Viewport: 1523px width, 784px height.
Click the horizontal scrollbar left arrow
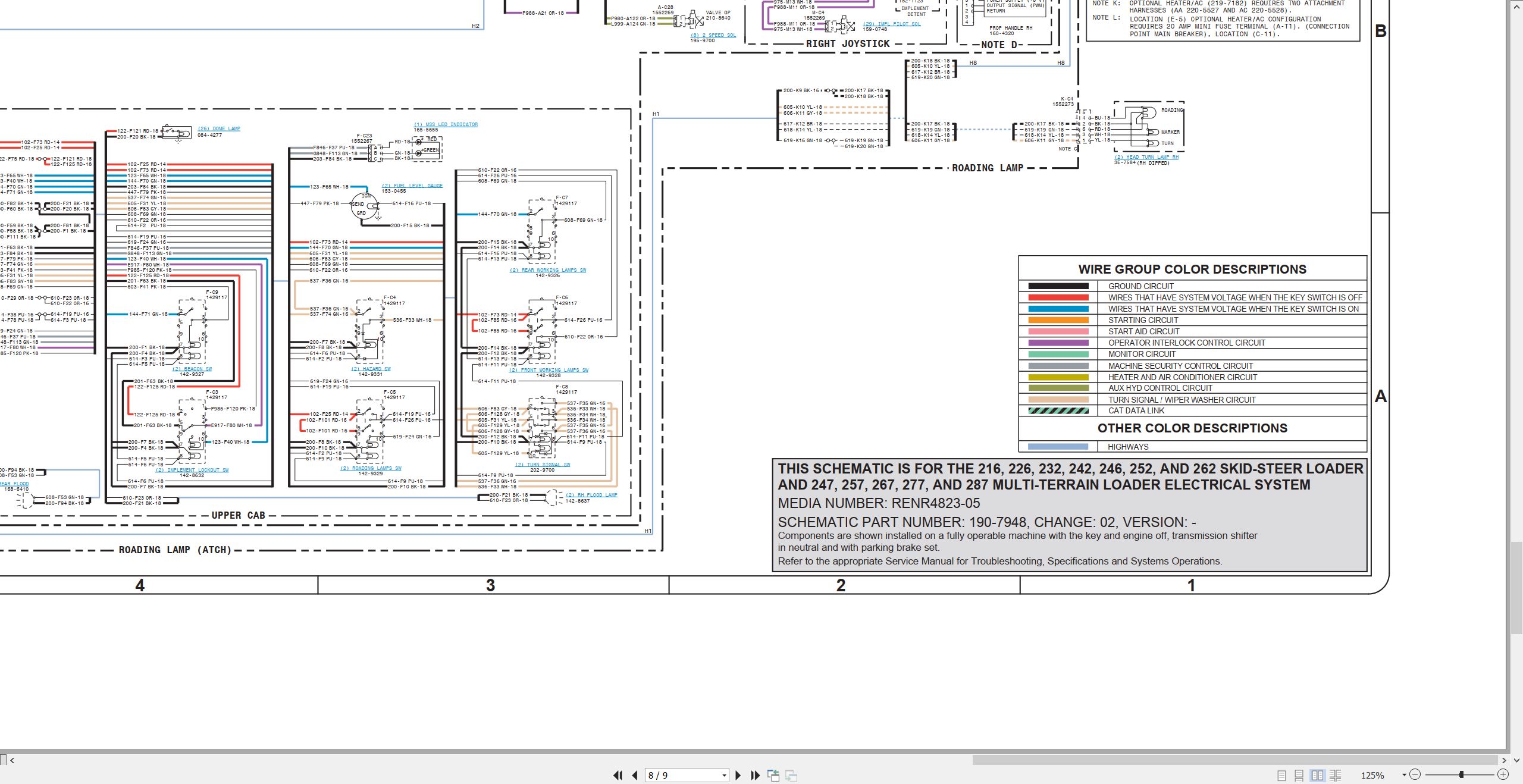pos(12,760)
